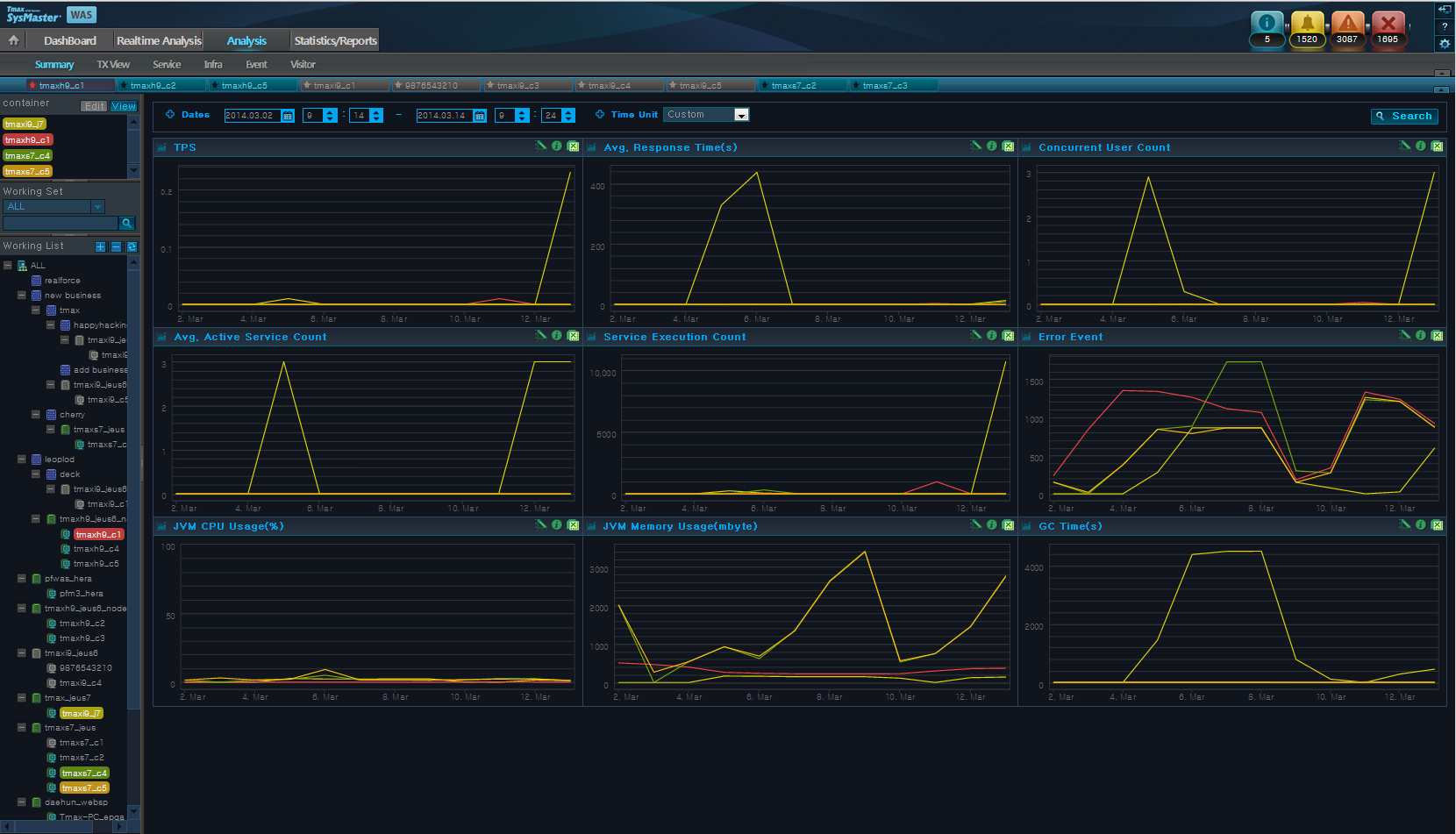Viewport: 1456px width, 834px height.
Task: Open the info alerts badge showing 5
Action: point(1267,30)
